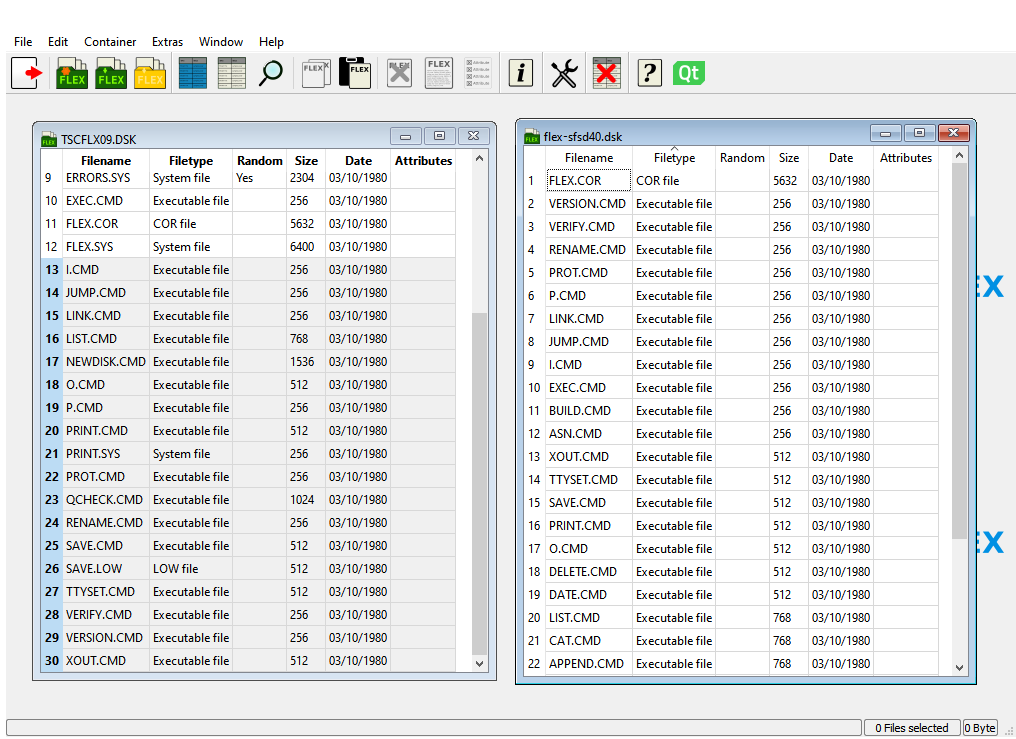Open the Help menu
Image resolution: width=1016 pixels, height=739 pixels.
[271, 41]
